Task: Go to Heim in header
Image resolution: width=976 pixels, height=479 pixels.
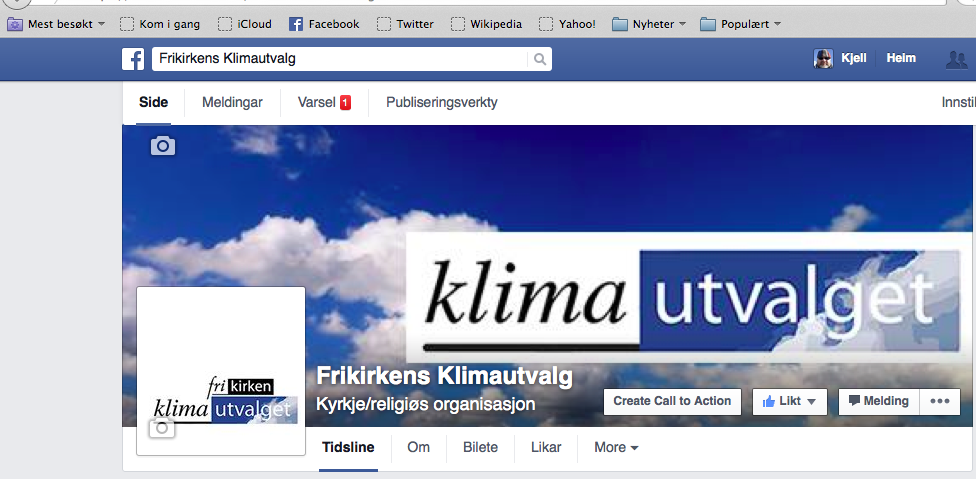Action: (x=901, y=58)
